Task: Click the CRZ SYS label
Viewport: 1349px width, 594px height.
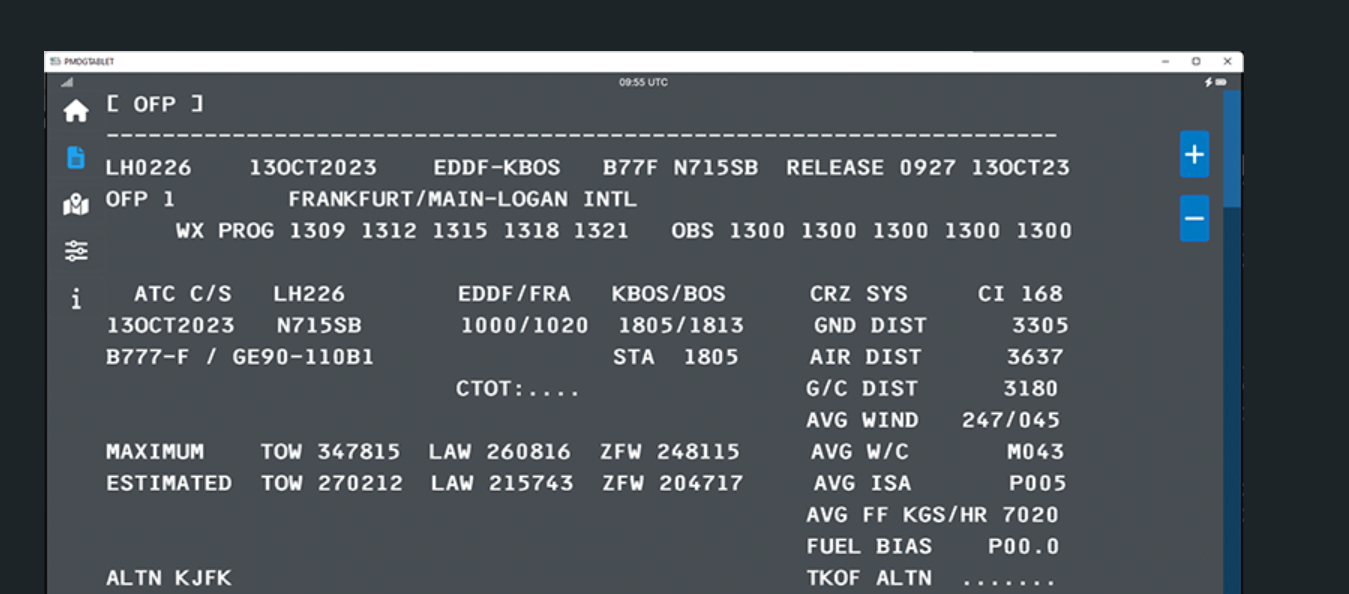Action: point(859,294)
